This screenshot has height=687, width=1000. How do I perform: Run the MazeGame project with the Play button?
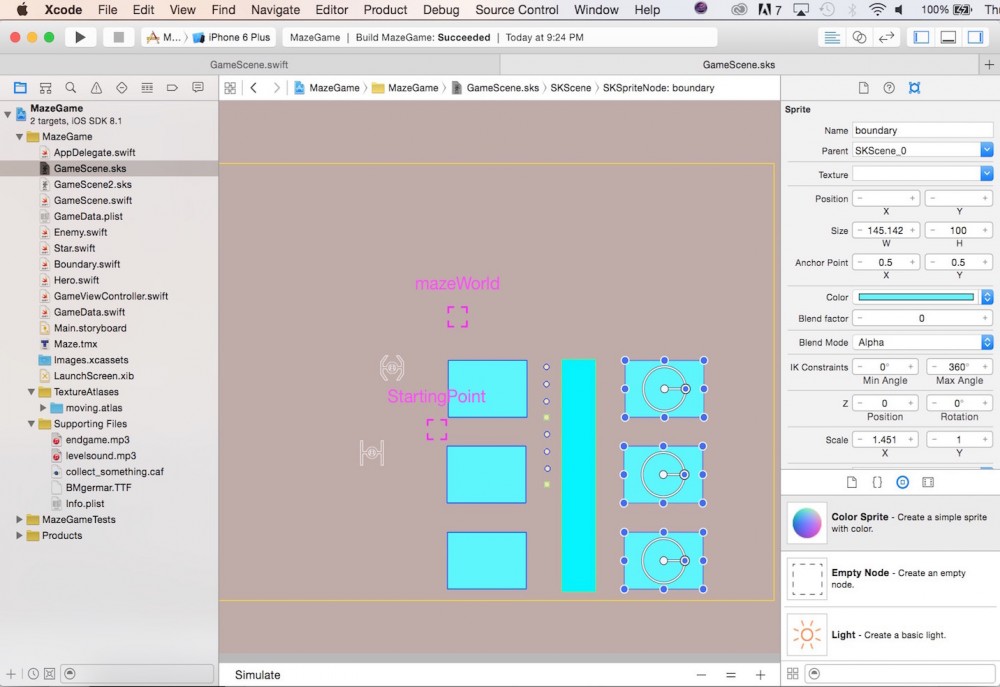point(79,36)
